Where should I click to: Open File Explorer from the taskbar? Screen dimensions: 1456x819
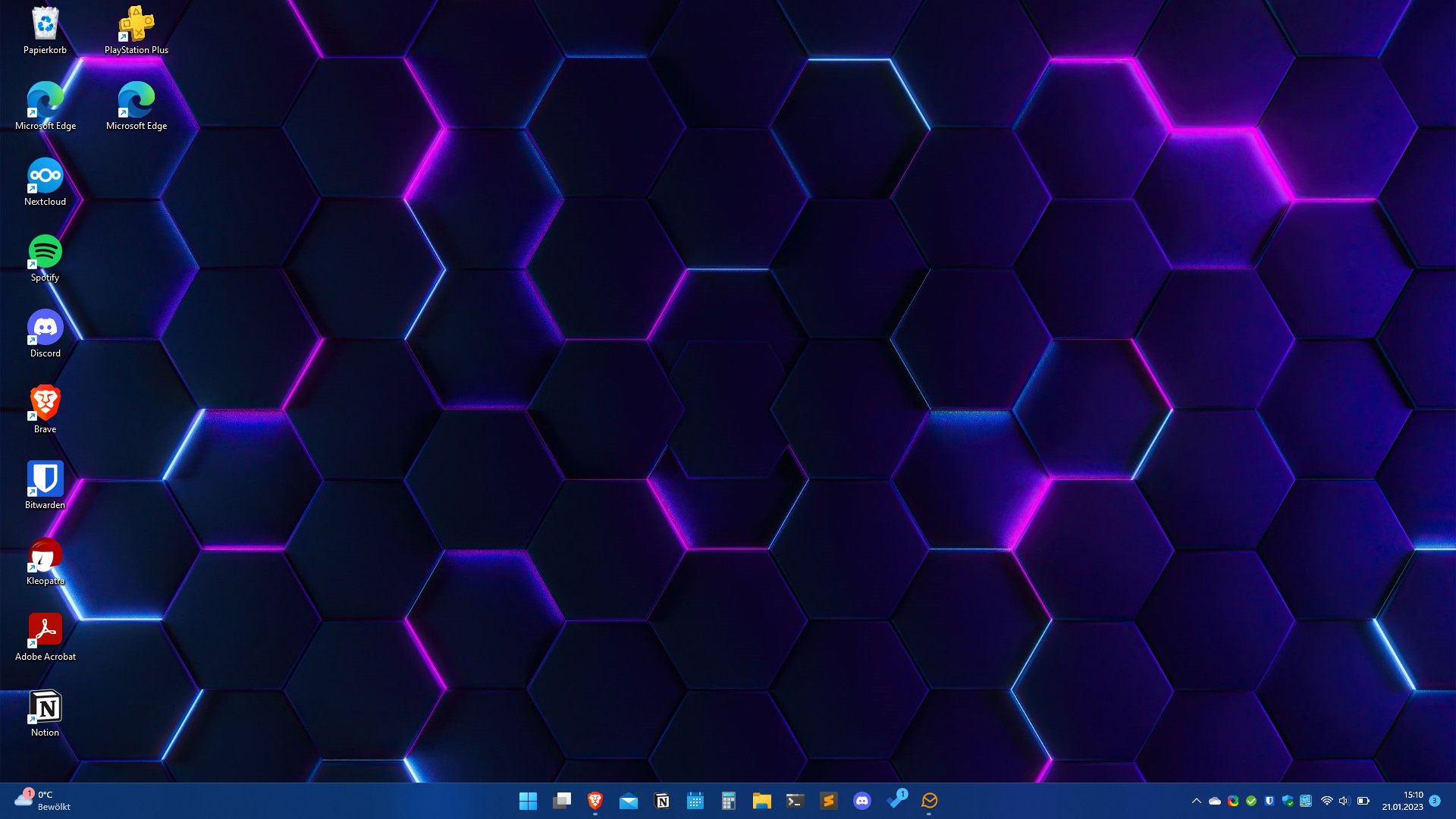762,801
